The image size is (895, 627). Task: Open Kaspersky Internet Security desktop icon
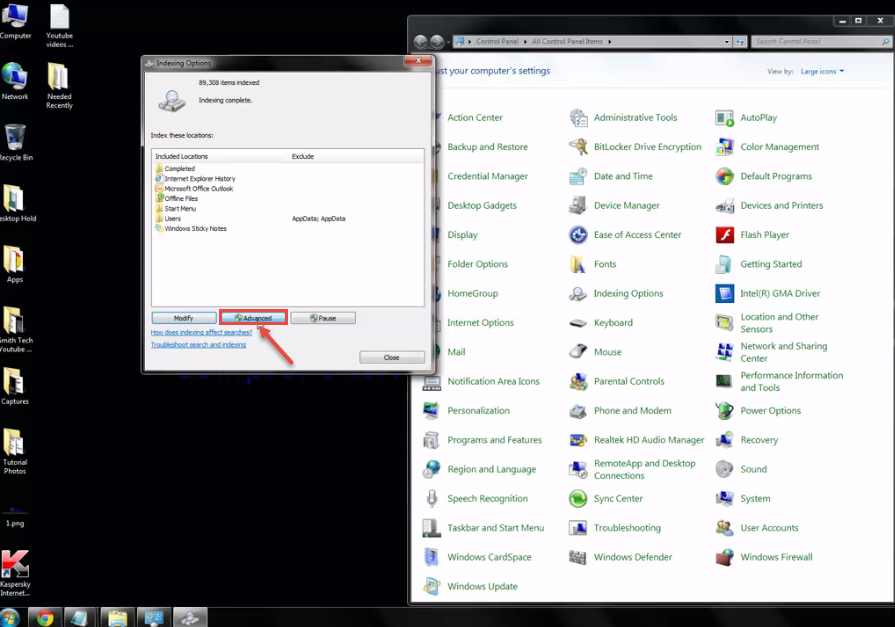15,573
